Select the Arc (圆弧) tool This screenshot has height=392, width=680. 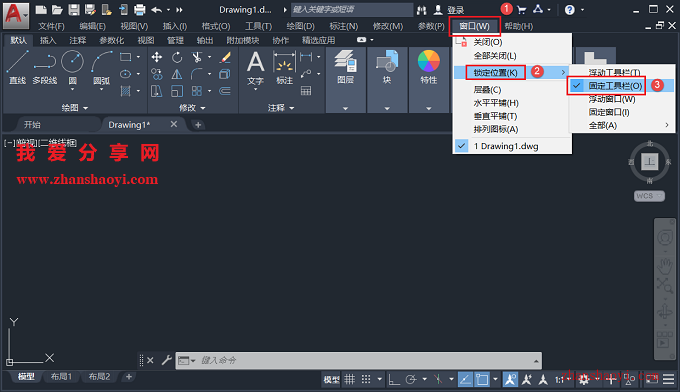[101, 66]
